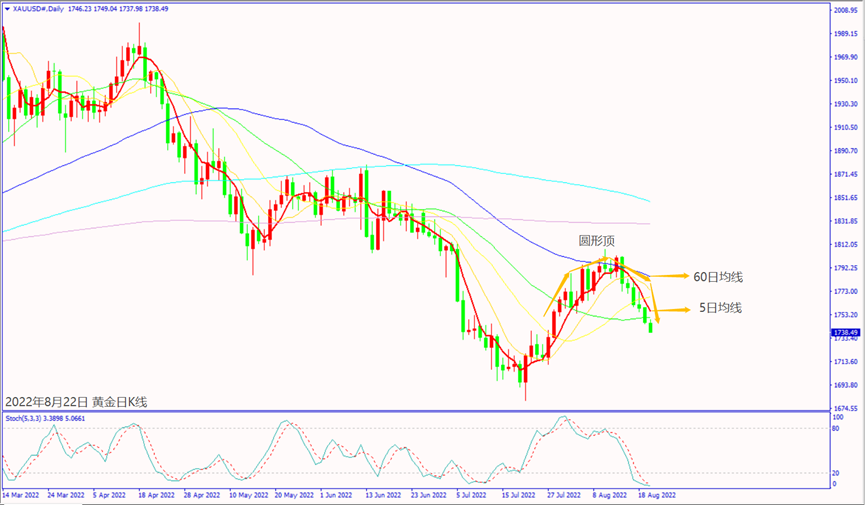Screen dimensions: 865x505
Task: Click the orange arrow pointing to 60日均线
Action: pyautogui.click(x=670, y=275)
